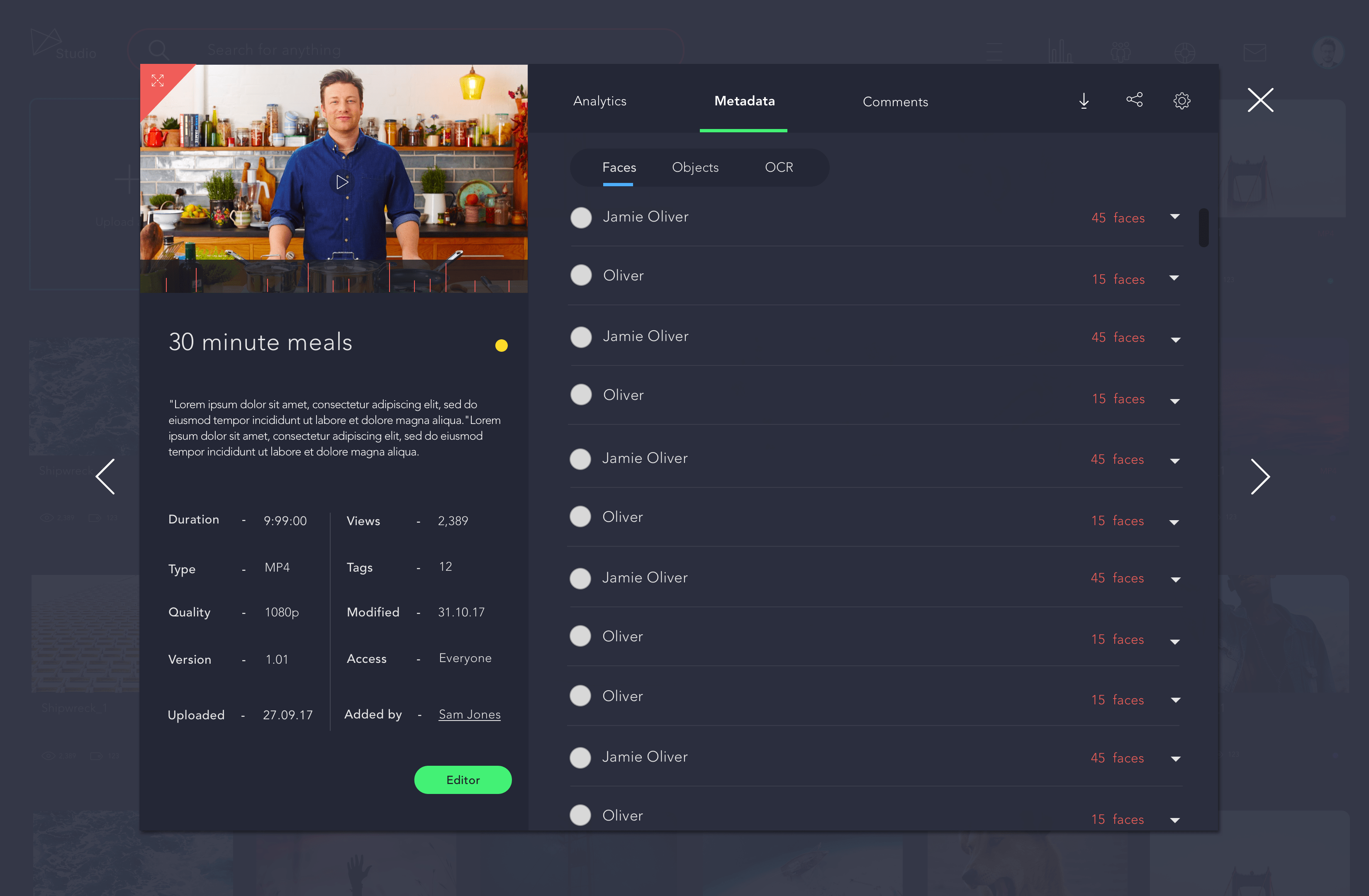Select the circle of the topmost Oliver row
Screen dimensions: 1369x896
click(581, 275)
